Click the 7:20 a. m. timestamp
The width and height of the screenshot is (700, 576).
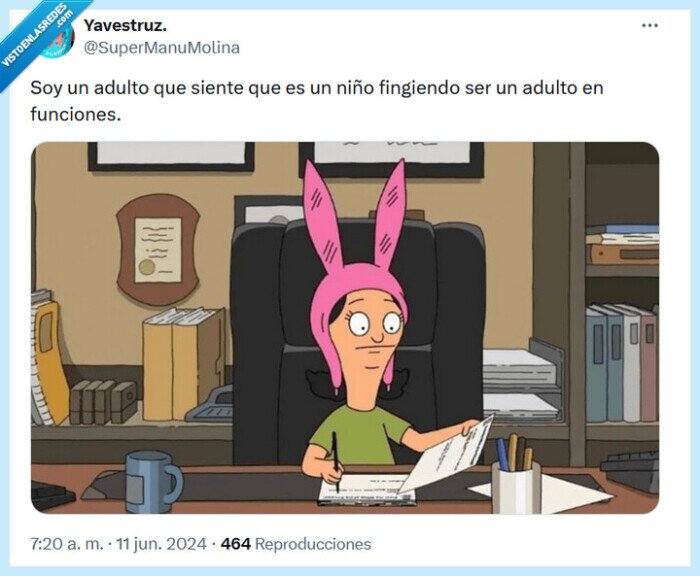pos(67,544)
